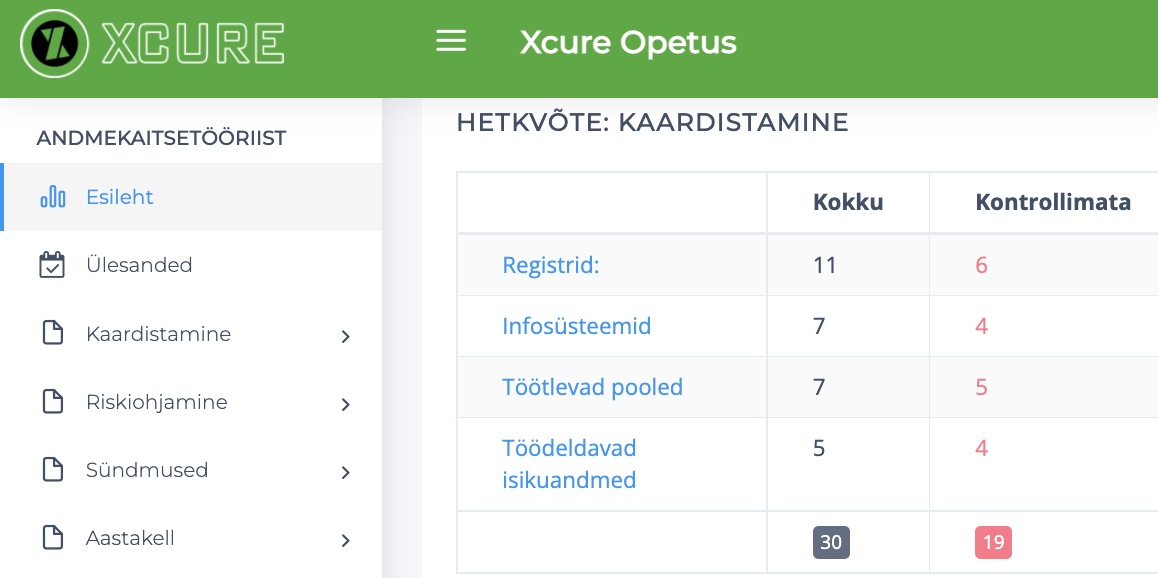
Task: Click the Riskiohjamine document icon
Action: [x=52, y=402]
